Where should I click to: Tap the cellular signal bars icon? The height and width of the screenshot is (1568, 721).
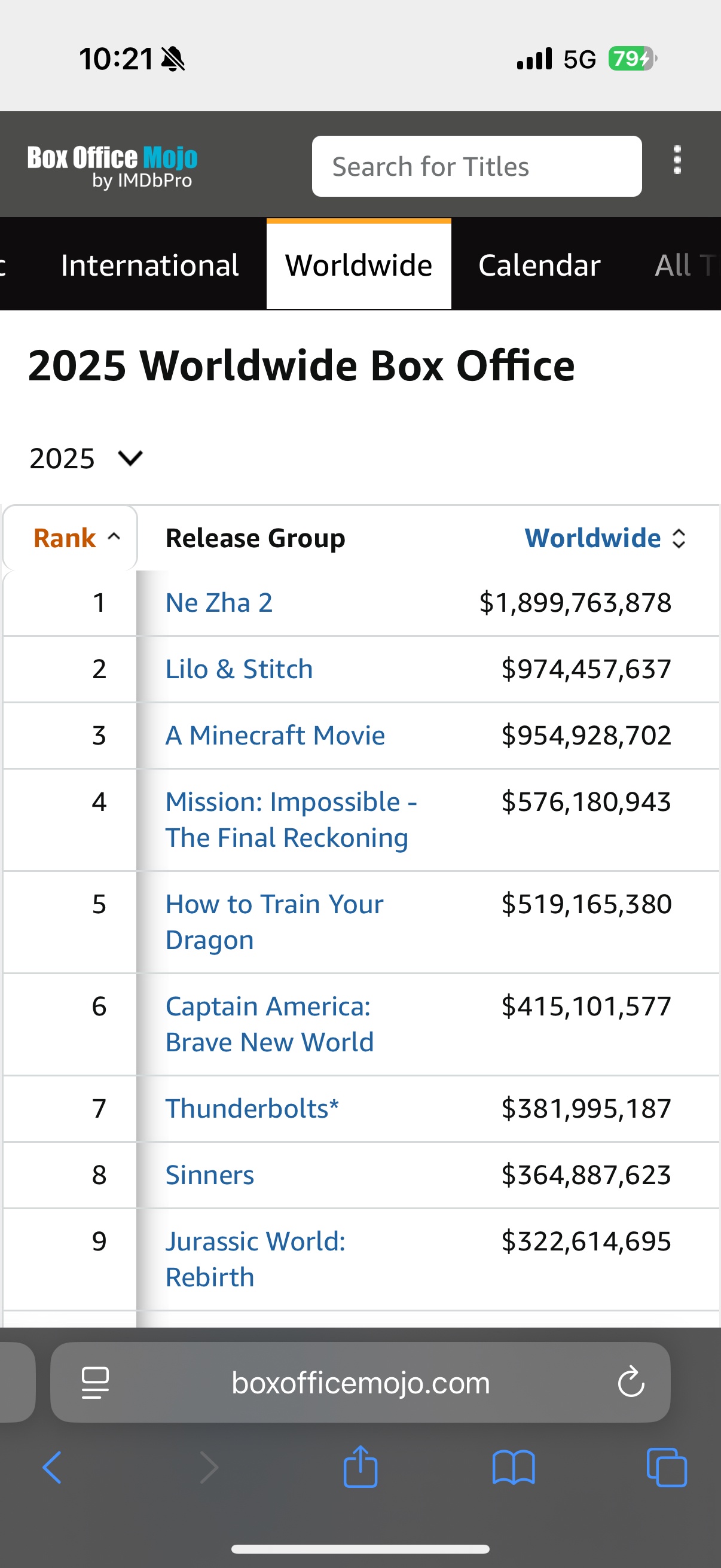tap(534, 59)
